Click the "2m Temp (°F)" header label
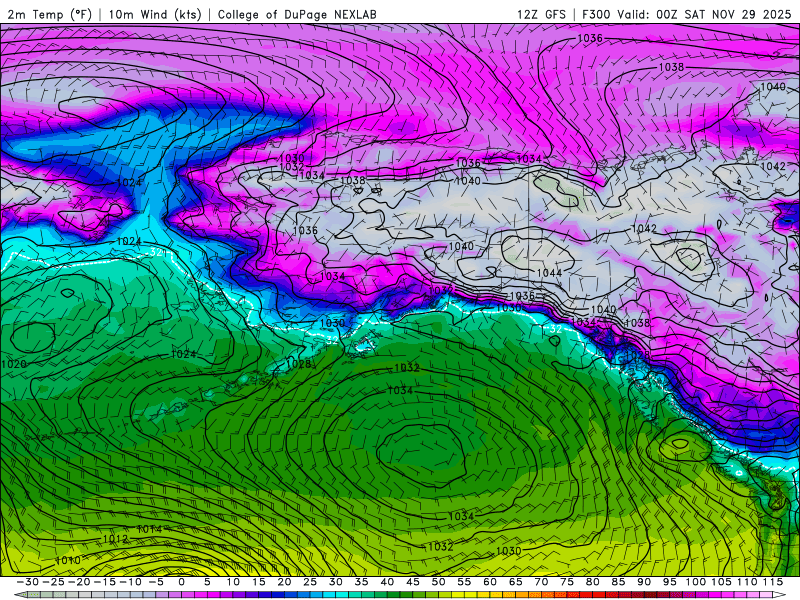Image resolution: width=800 pixels, height=600 pixels. pos(49,14)
